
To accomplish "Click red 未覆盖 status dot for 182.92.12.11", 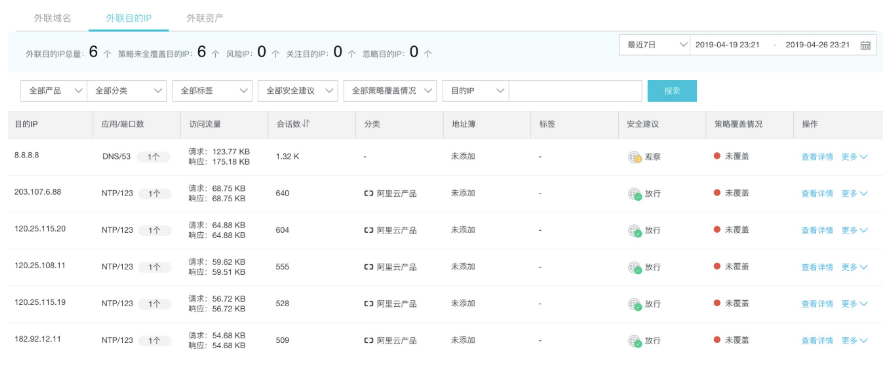I will [x=717, y=340].
